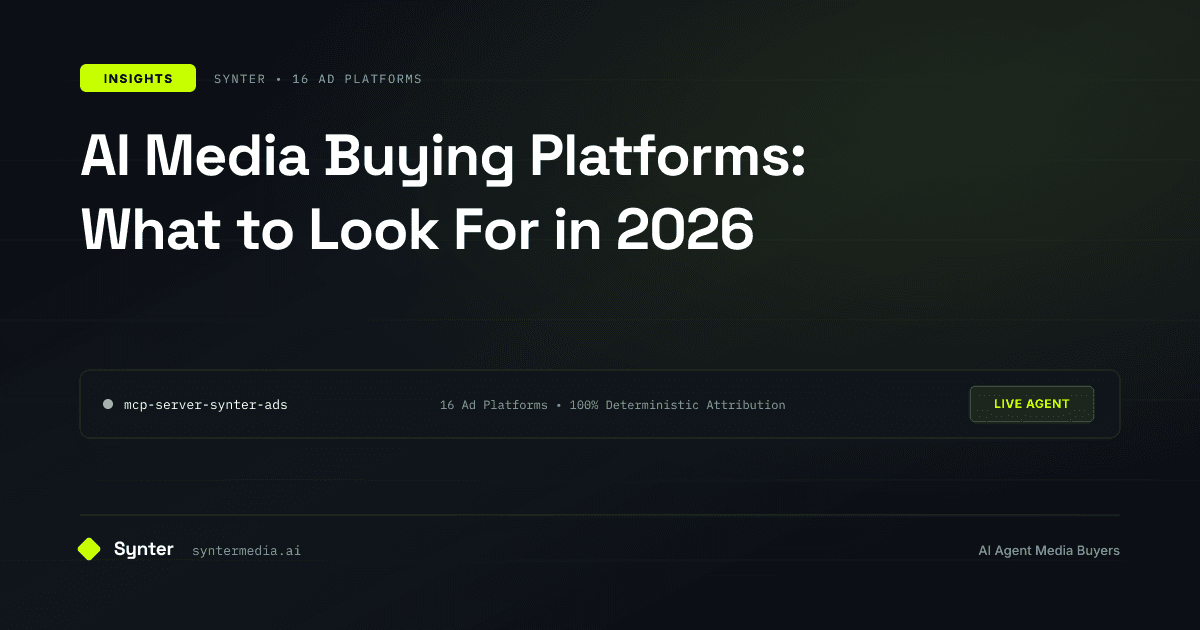Click the Synter brand name
Viewport: 1200px width, 630px height.
tap(144, 549)
